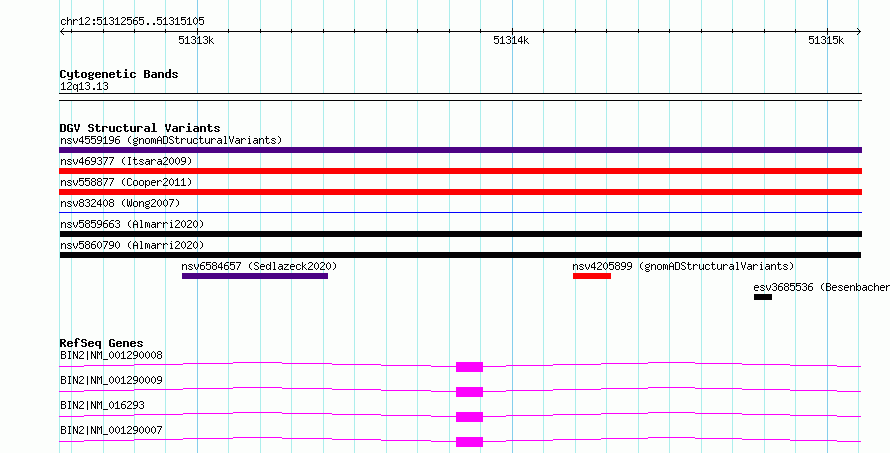
Task: Open BIN2|NM_001290009 transcript label
Action: pyautogui.click(x=111, y=380)
